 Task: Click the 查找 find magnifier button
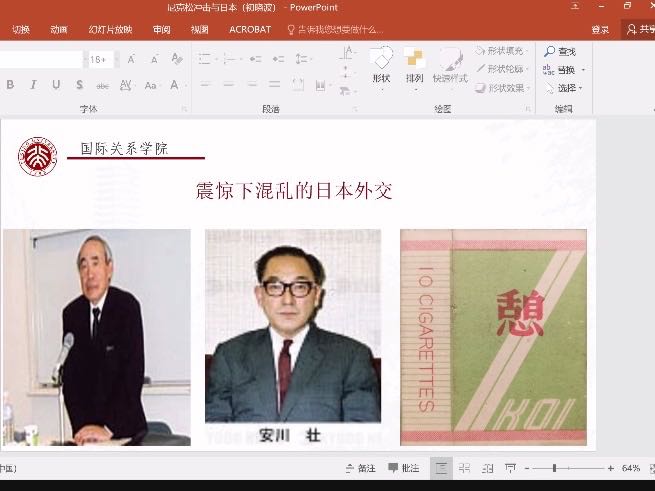coord(559,51)
